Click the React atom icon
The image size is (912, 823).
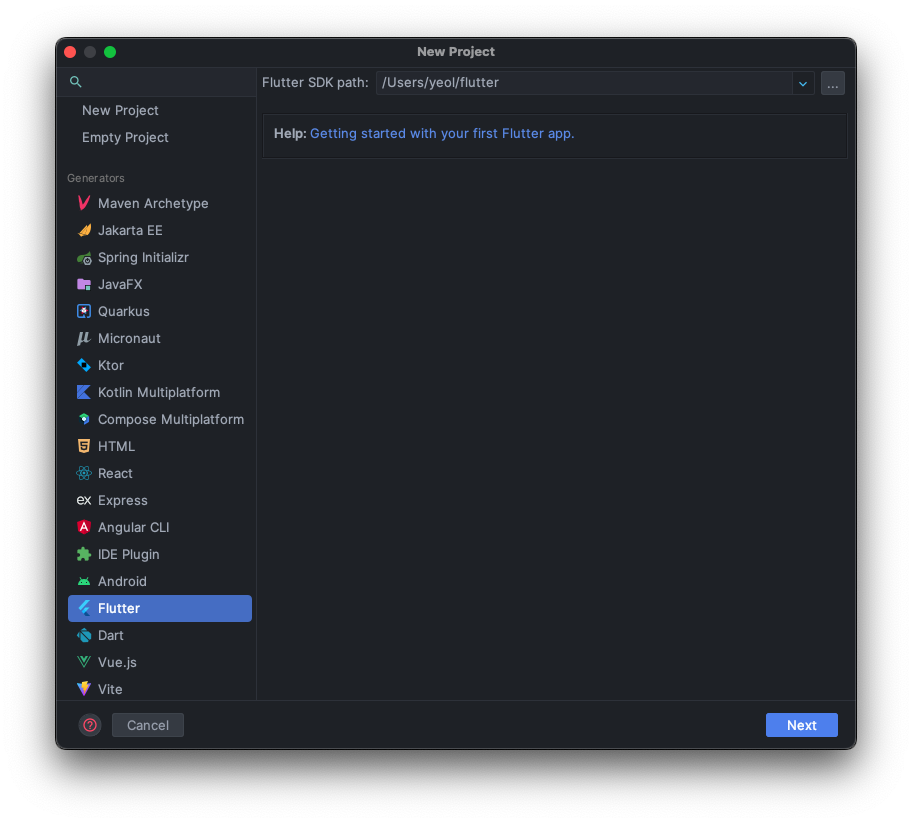pos(84,473)
